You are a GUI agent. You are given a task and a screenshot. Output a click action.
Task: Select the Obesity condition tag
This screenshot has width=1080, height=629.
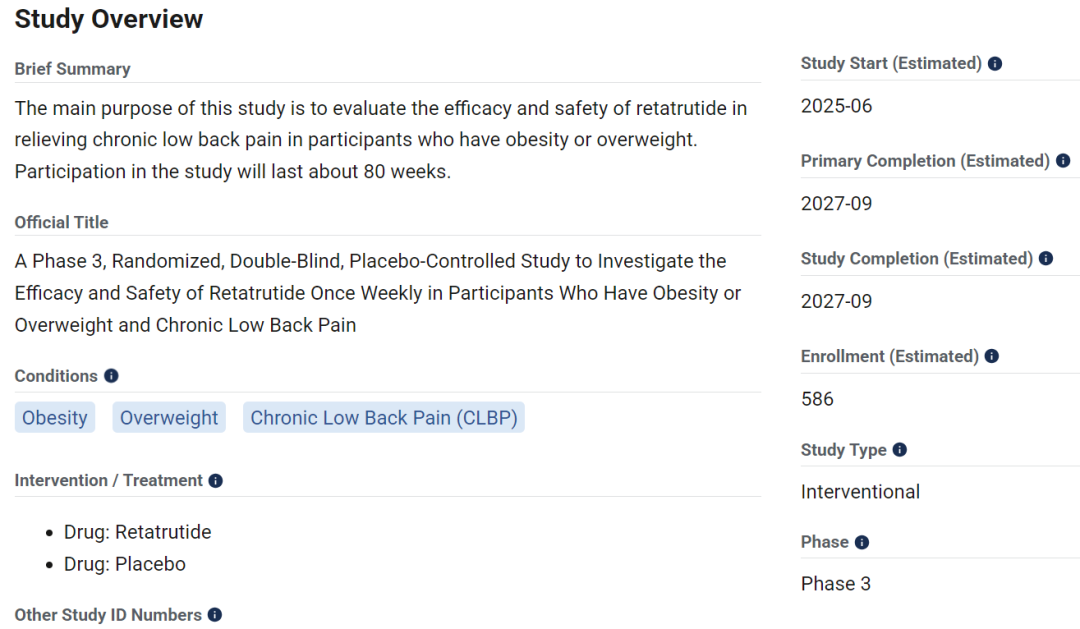click(x=55, y=417)
